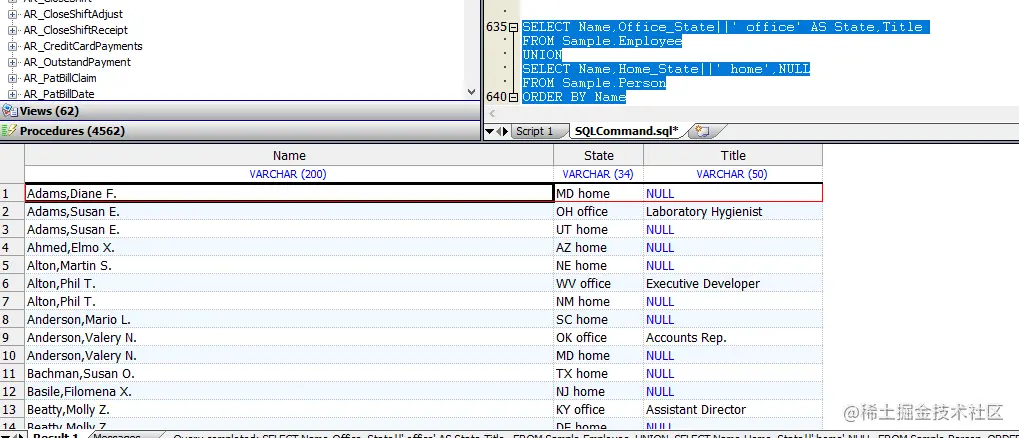Click the Procedures panel icon
Screen dimensions: 1019x438
click(9, 131)
